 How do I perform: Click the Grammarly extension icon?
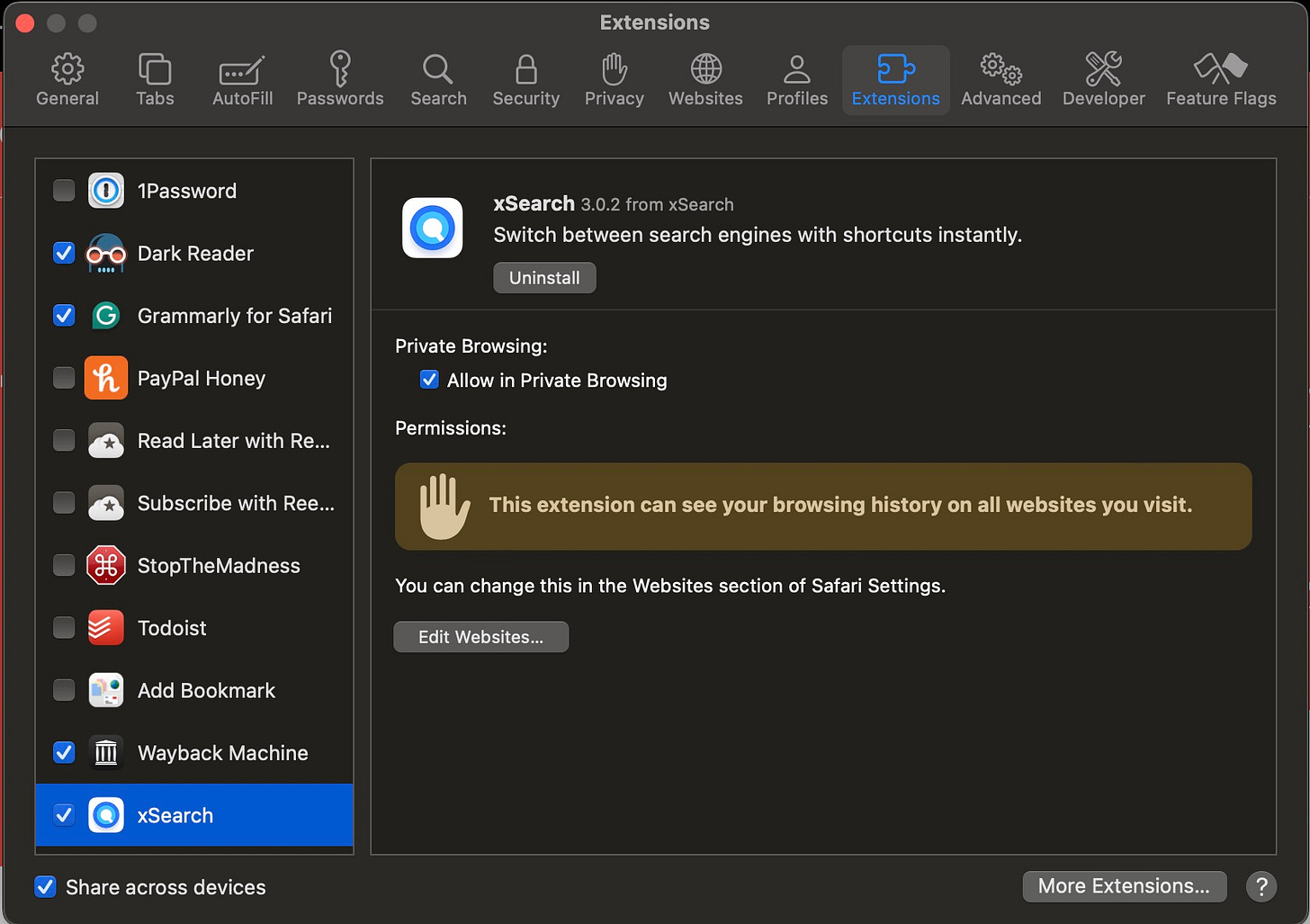[106, 316]
